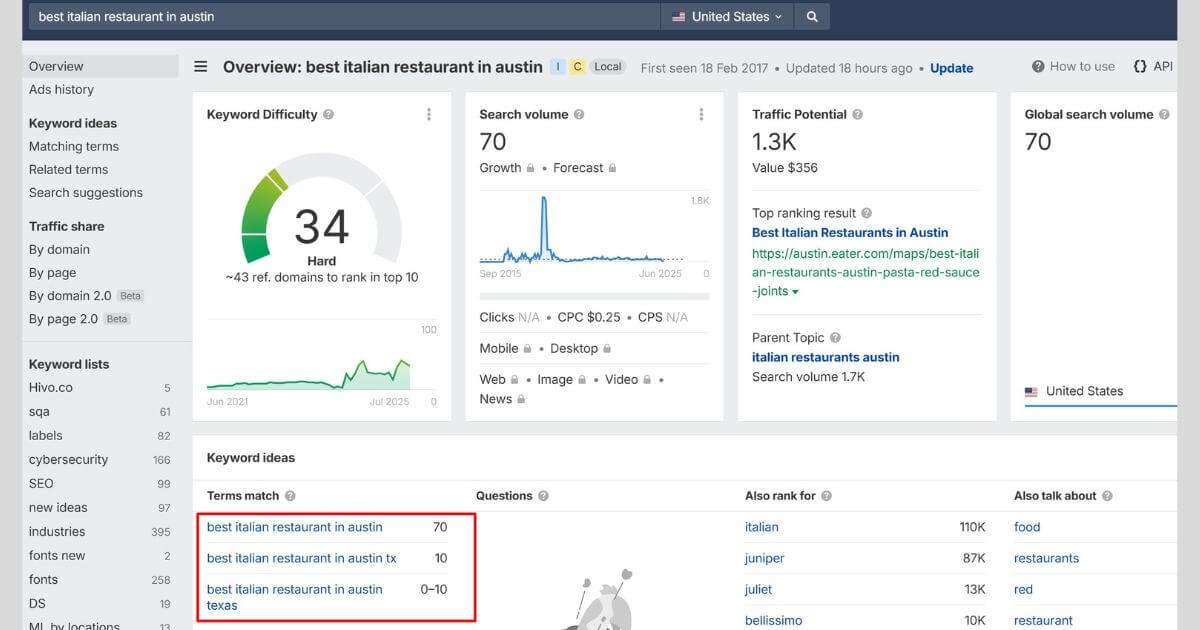Open the United States country dropdown

[726, 16]
